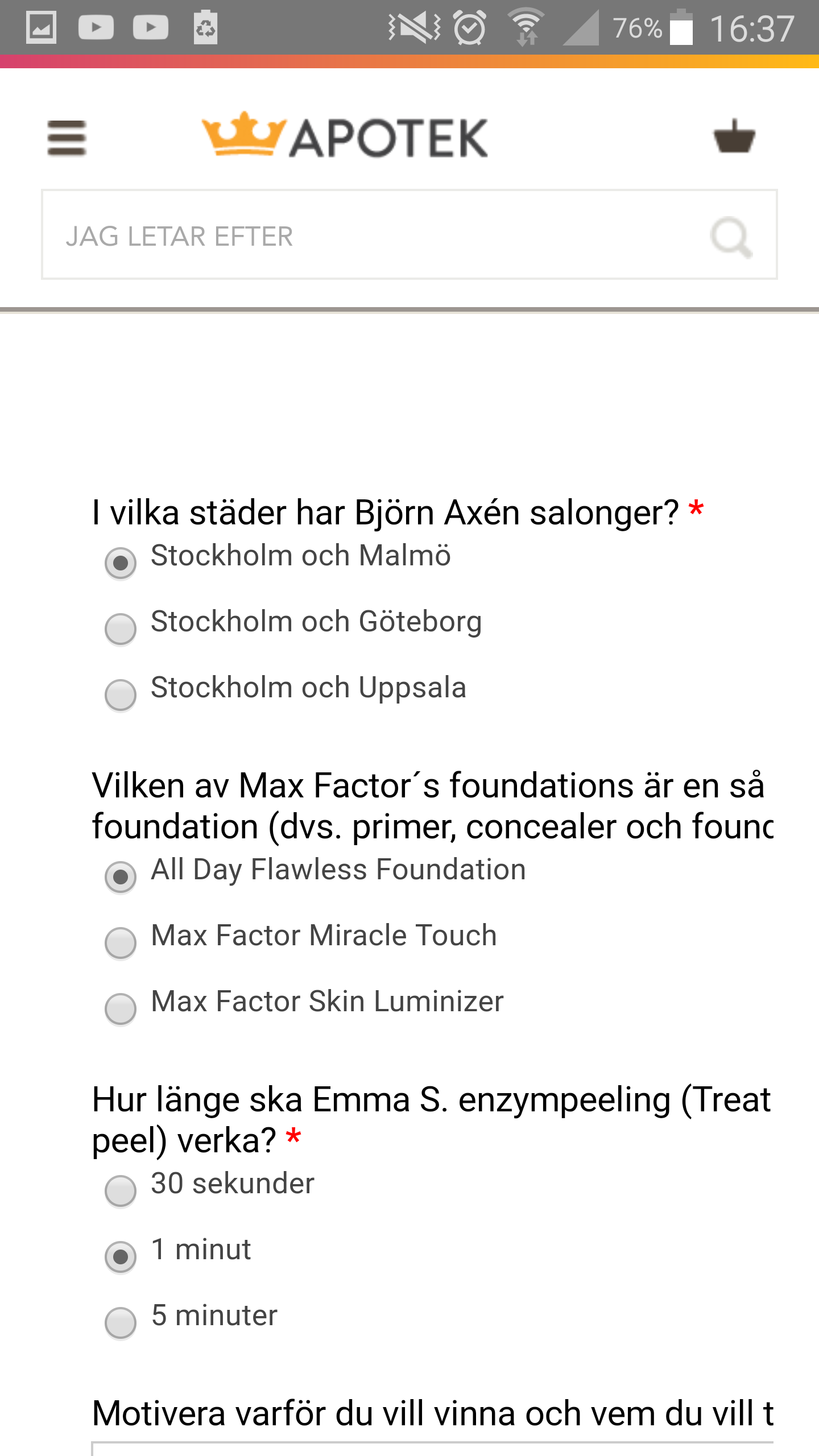Tap the battery status icon
This screenshot has height=1456, width=819.
(x=681, y=27)
